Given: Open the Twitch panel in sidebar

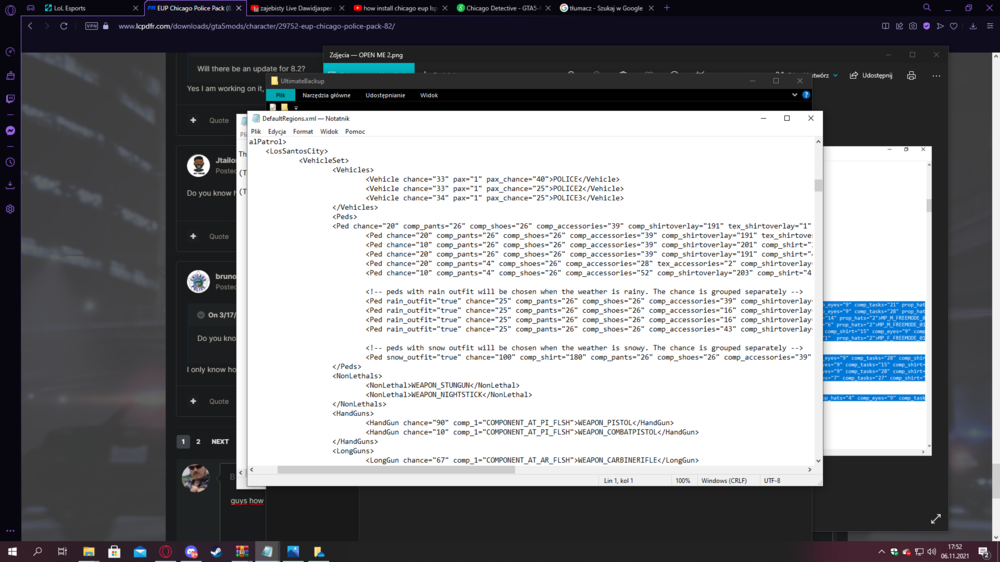Looking at the screenshot, I should 10,99.
